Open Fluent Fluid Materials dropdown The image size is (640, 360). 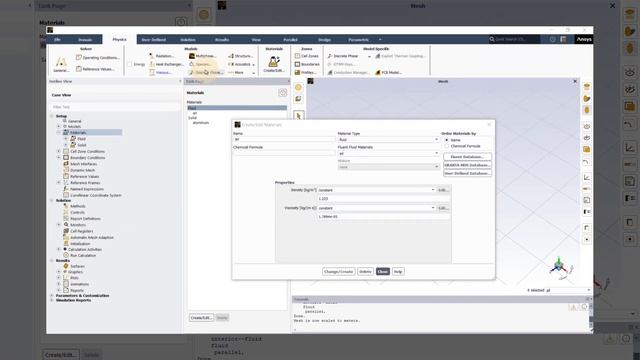point(388,153)
